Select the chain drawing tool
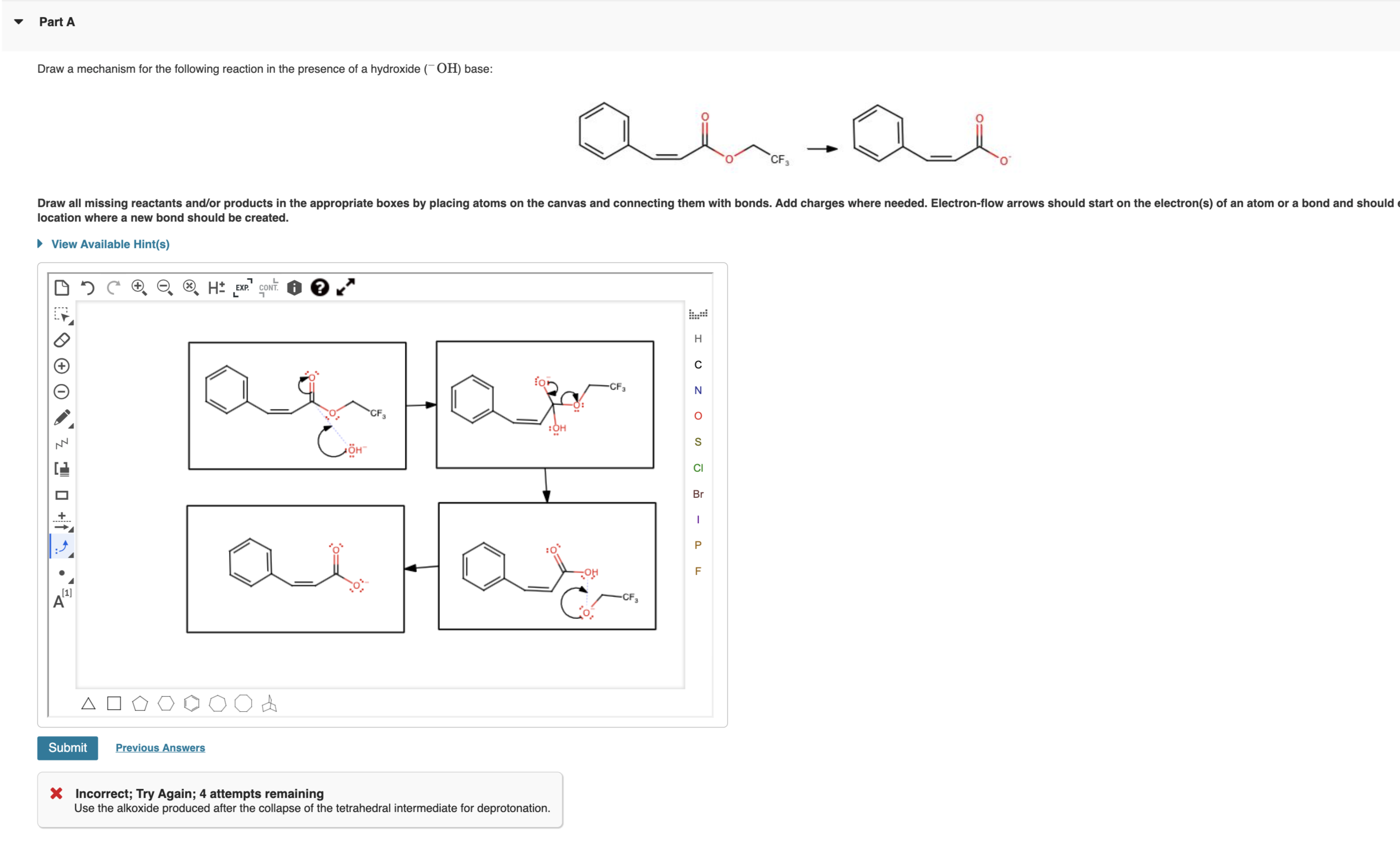The height and width of the screenshot is (849, 1400). 62,443
